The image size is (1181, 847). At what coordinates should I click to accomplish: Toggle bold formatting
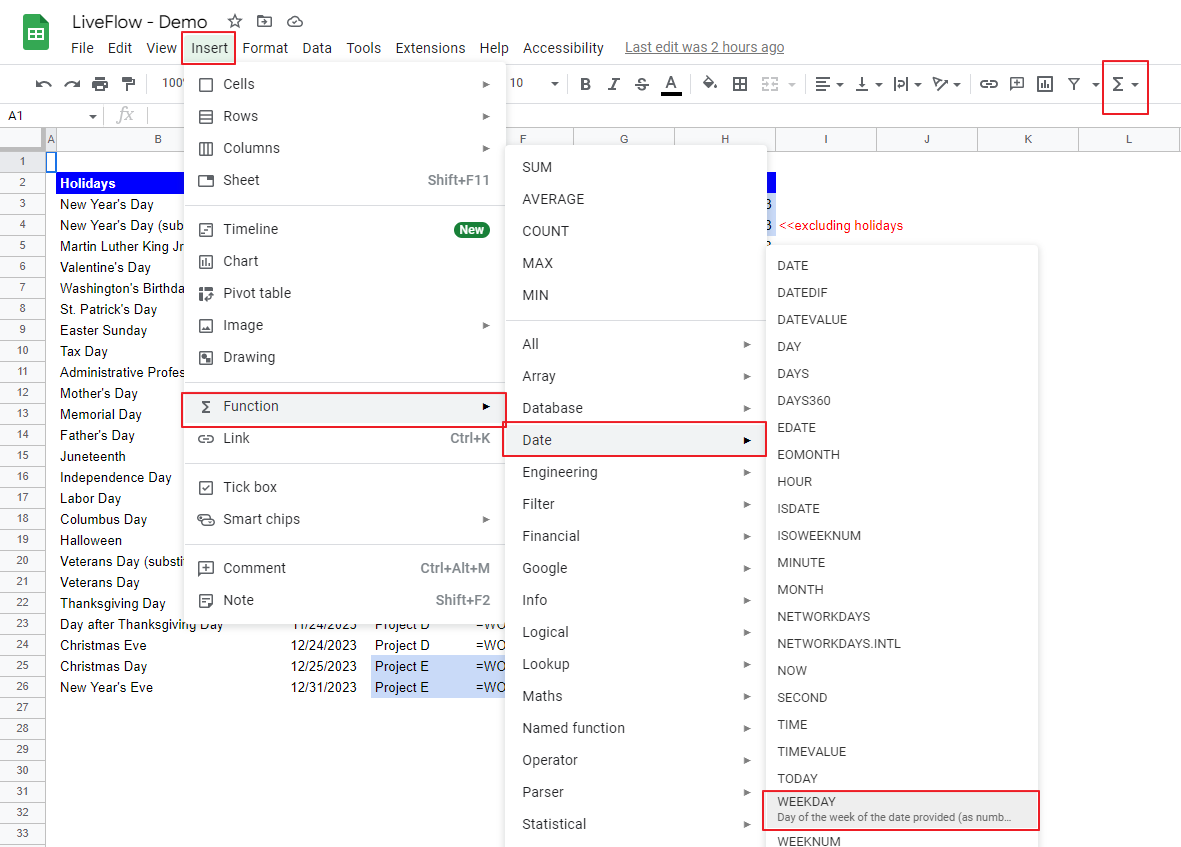coord(585,84)
